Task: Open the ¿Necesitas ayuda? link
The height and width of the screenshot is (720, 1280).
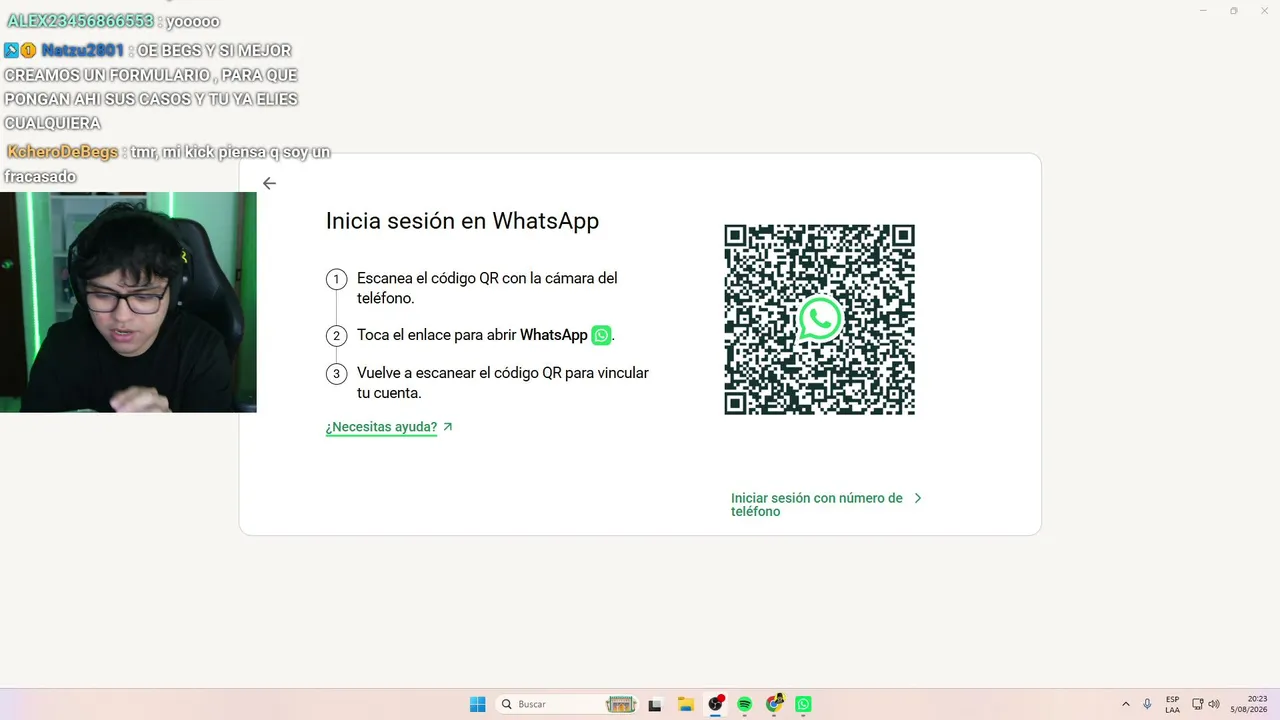Action: (x=381, y=427)
